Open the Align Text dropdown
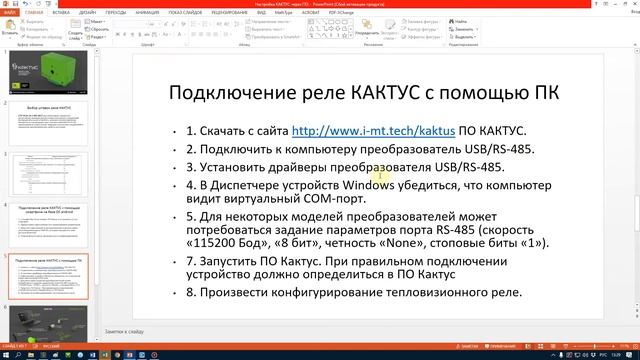Viewport: 640px width, 360px height. point(265,29)
